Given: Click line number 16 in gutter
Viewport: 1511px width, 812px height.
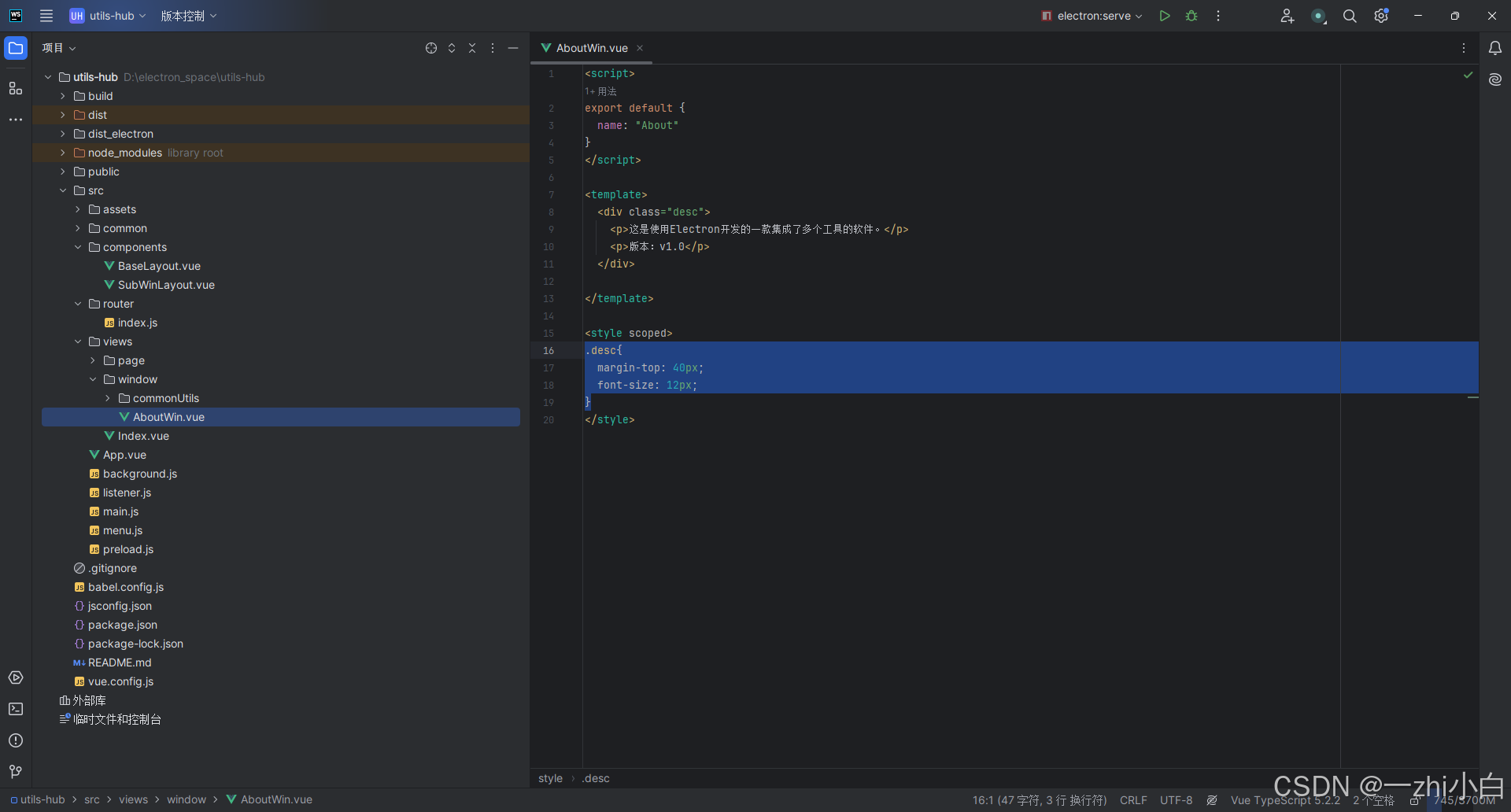Looking at the screenshot, I should [549, 351].
